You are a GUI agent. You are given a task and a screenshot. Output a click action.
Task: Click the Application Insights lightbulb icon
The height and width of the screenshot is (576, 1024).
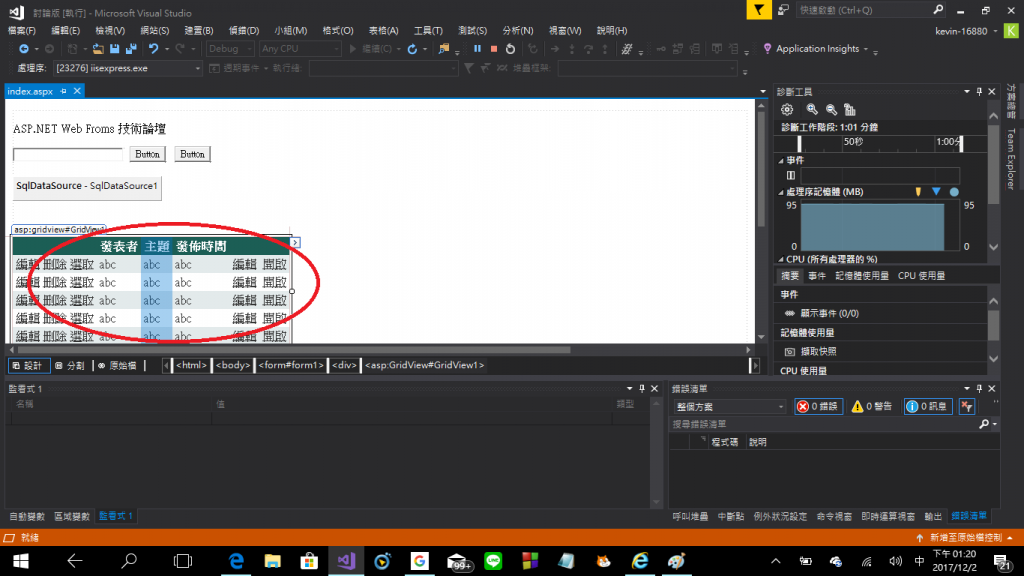pos(767,49)
